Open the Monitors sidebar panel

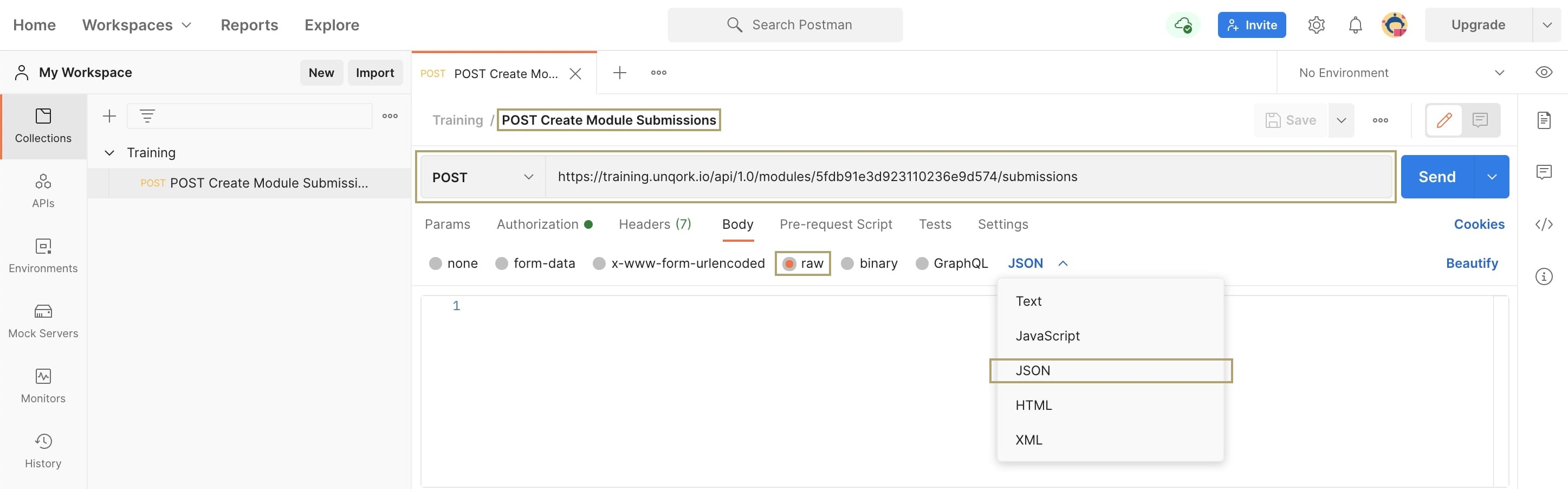coord(43,386)
